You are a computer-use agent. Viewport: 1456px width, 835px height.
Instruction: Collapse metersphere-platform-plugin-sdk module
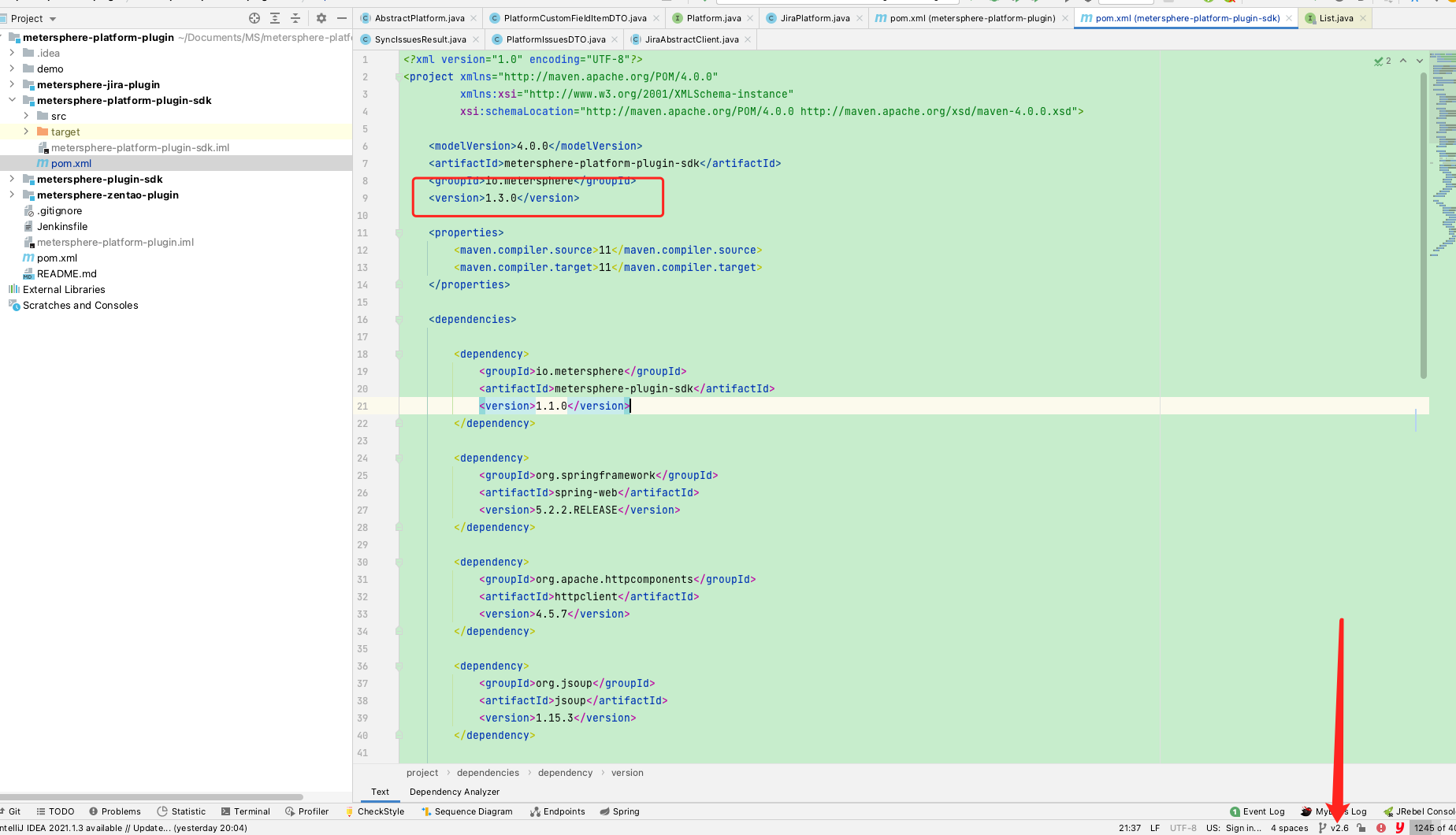pos(12,100)
